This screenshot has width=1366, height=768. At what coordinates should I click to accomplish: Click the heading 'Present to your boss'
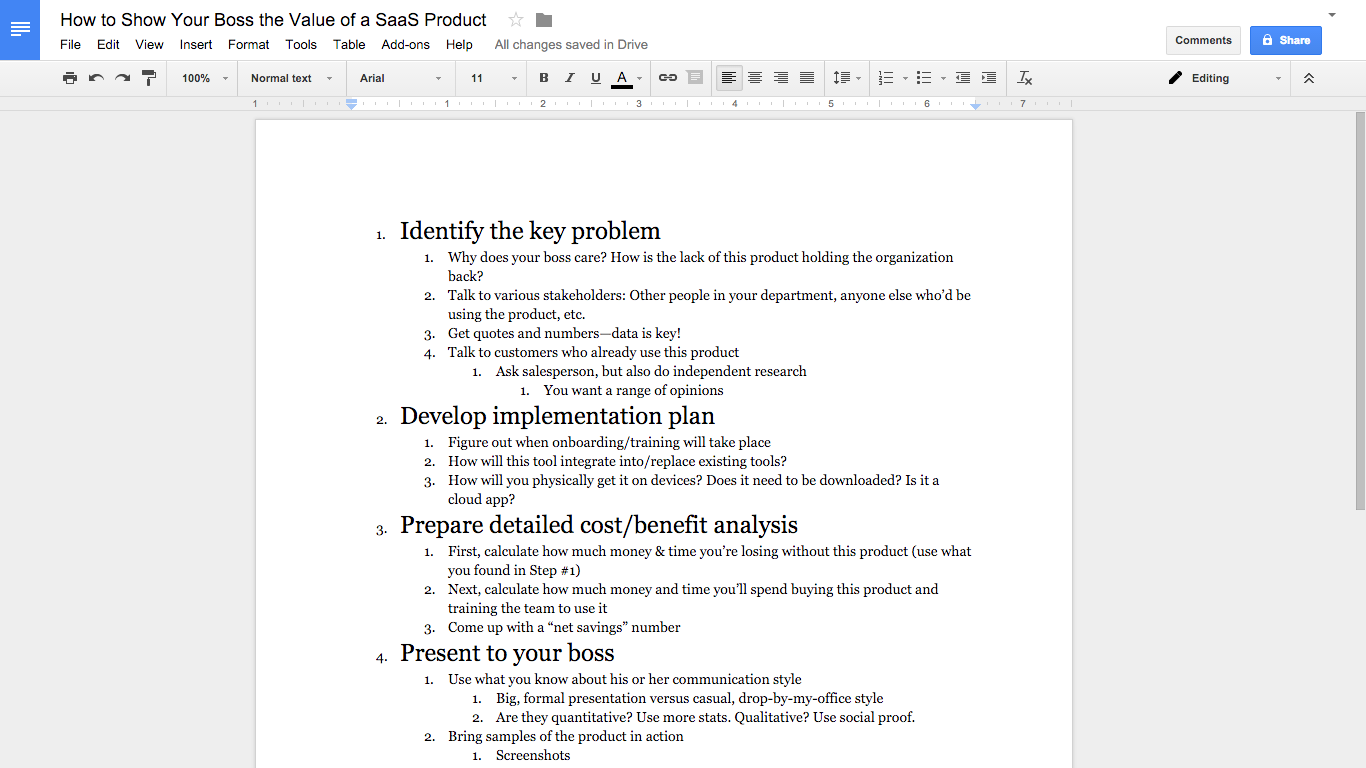507,653
